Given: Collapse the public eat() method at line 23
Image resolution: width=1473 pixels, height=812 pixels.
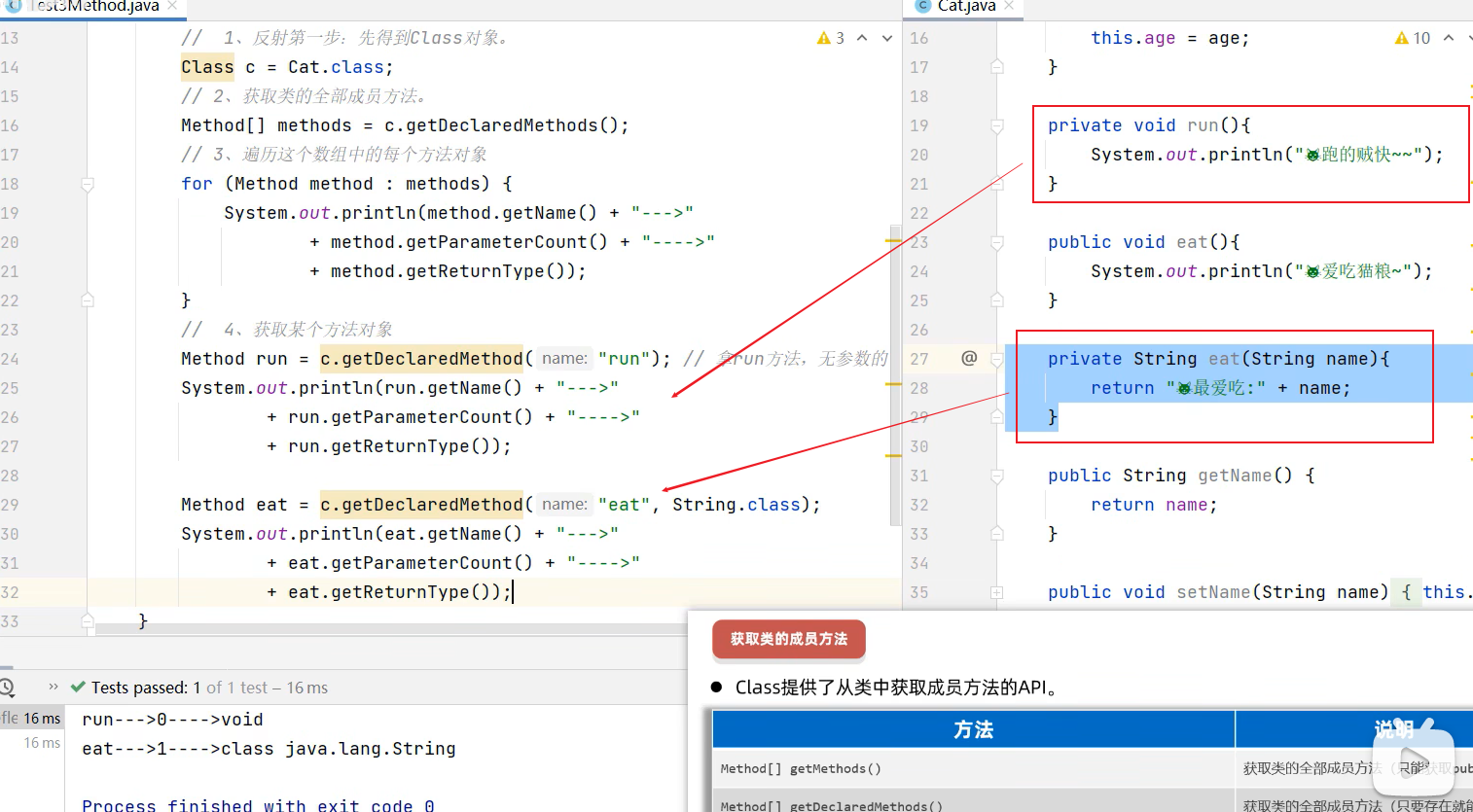Looking at the screenshot, I should tap(997, 242).
